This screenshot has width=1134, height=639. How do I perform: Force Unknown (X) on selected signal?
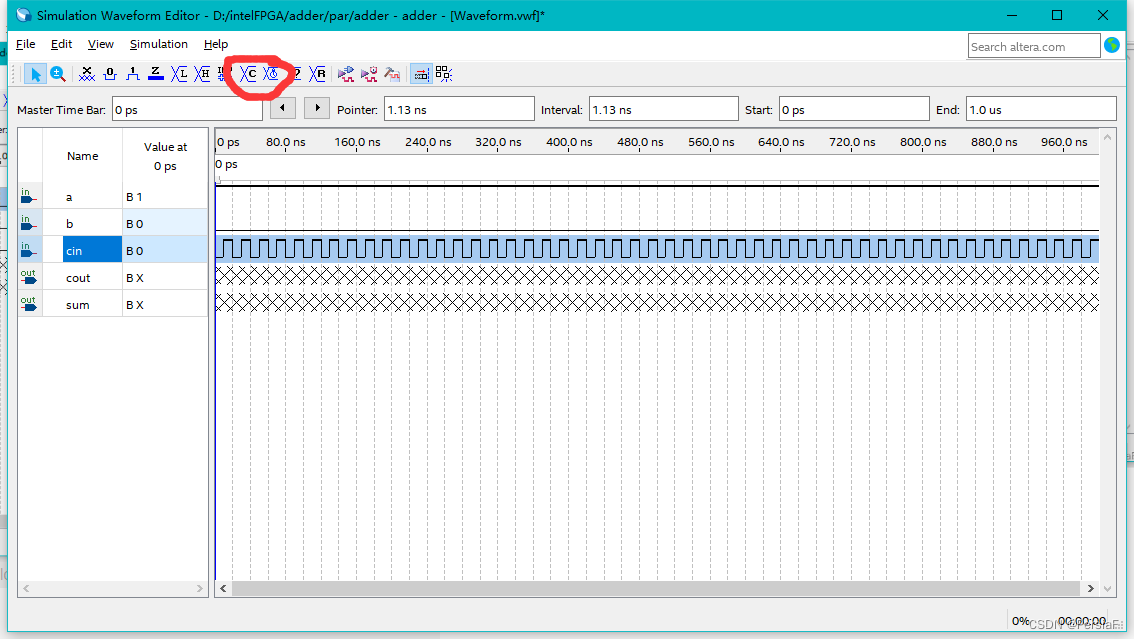[x=87, y=74]
